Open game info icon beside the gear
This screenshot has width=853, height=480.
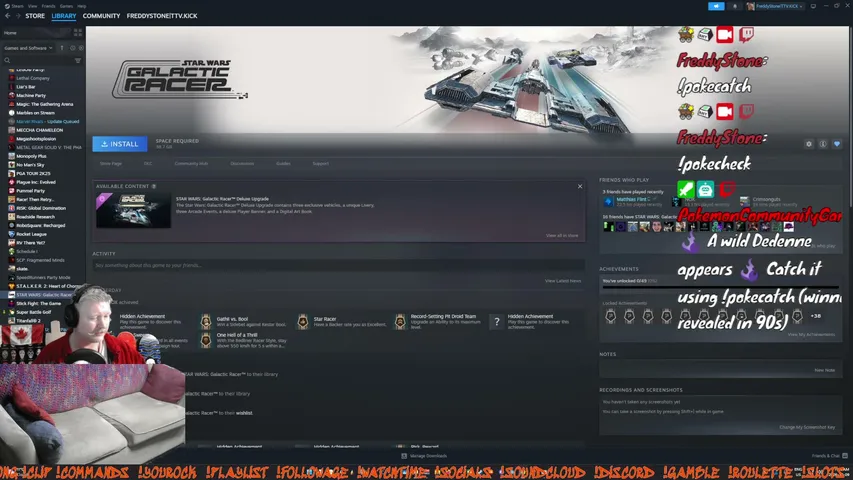click(823, 144)
